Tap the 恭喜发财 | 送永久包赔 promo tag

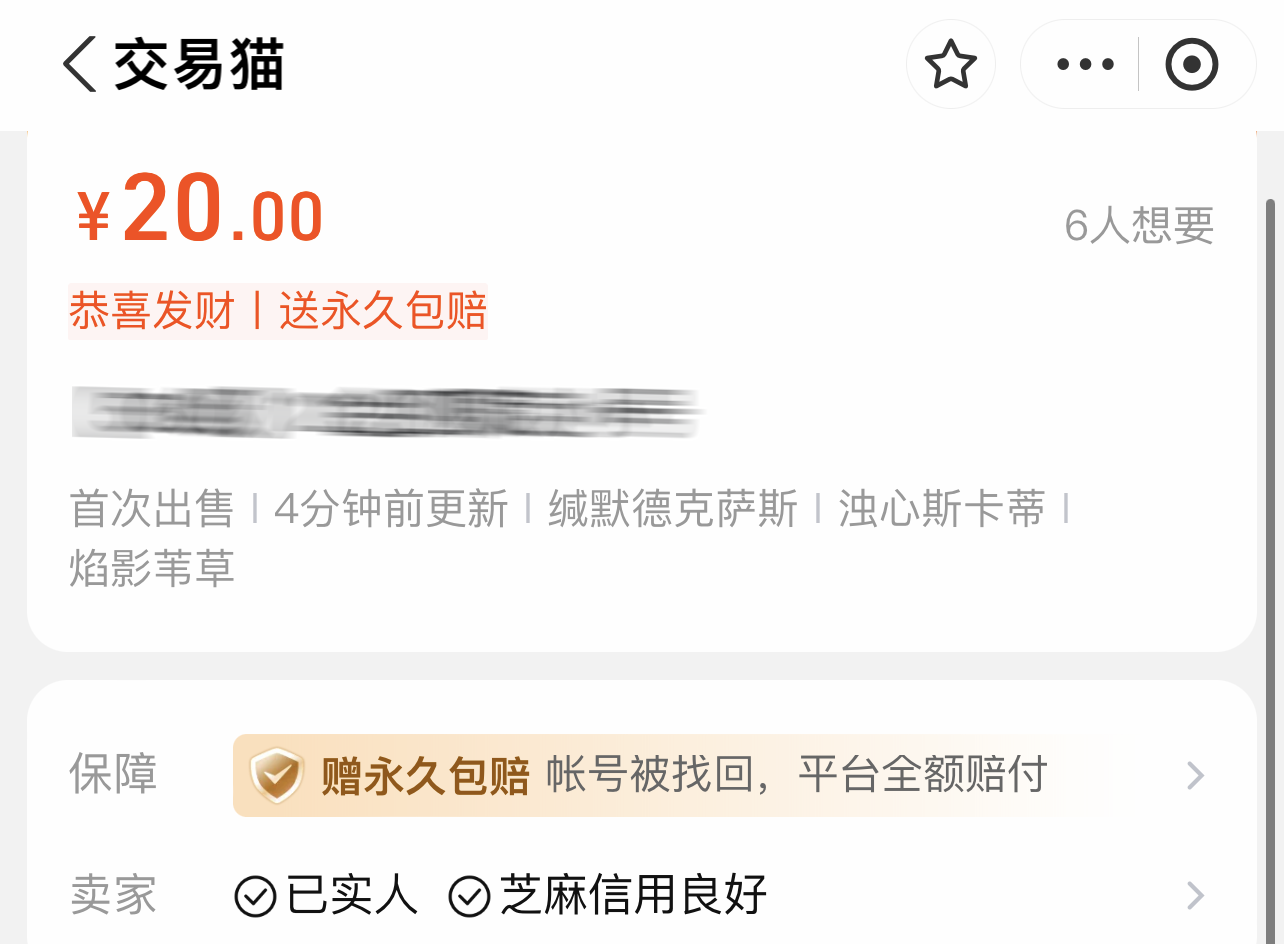coord(278,311)
